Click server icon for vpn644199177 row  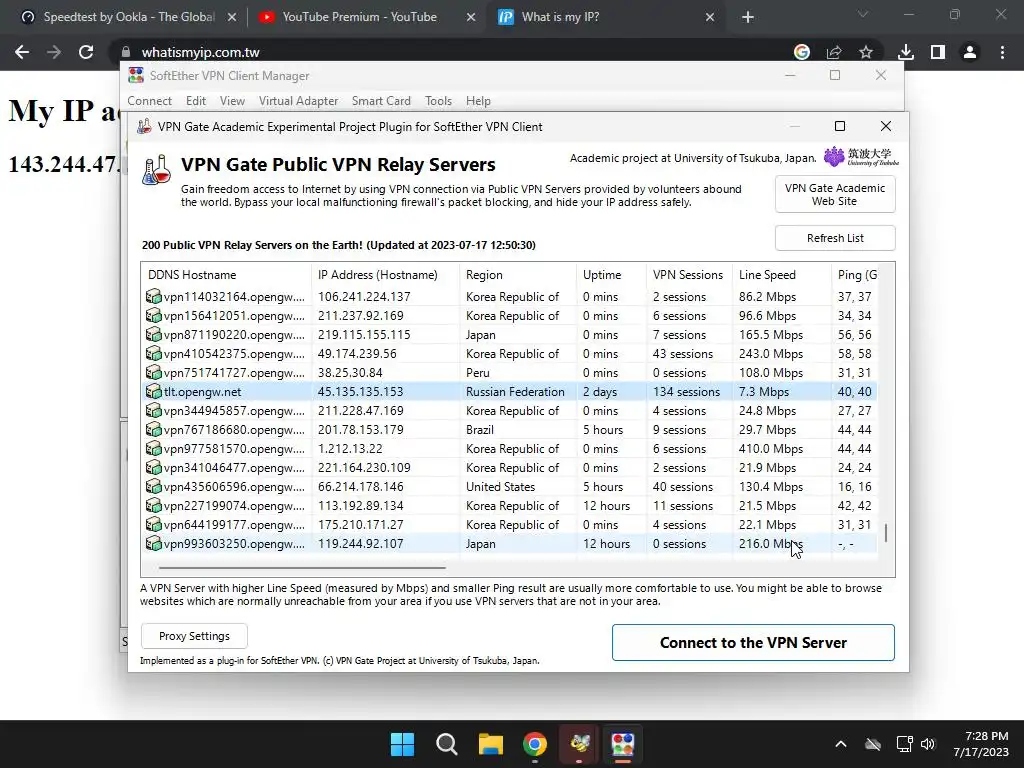coord(153,524)
